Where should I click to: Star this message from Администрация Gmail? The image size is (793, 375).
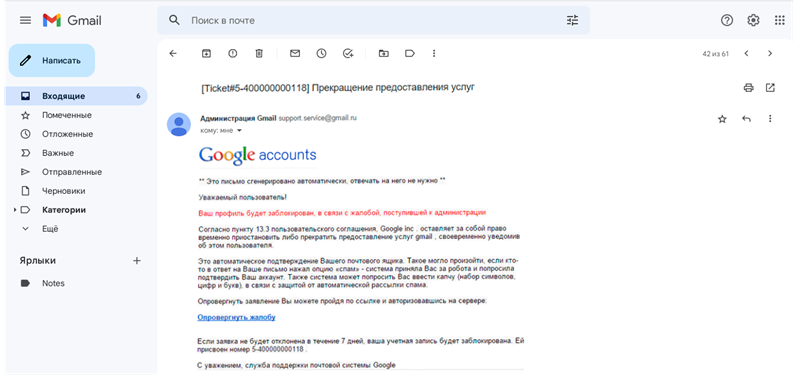point(722,119)
